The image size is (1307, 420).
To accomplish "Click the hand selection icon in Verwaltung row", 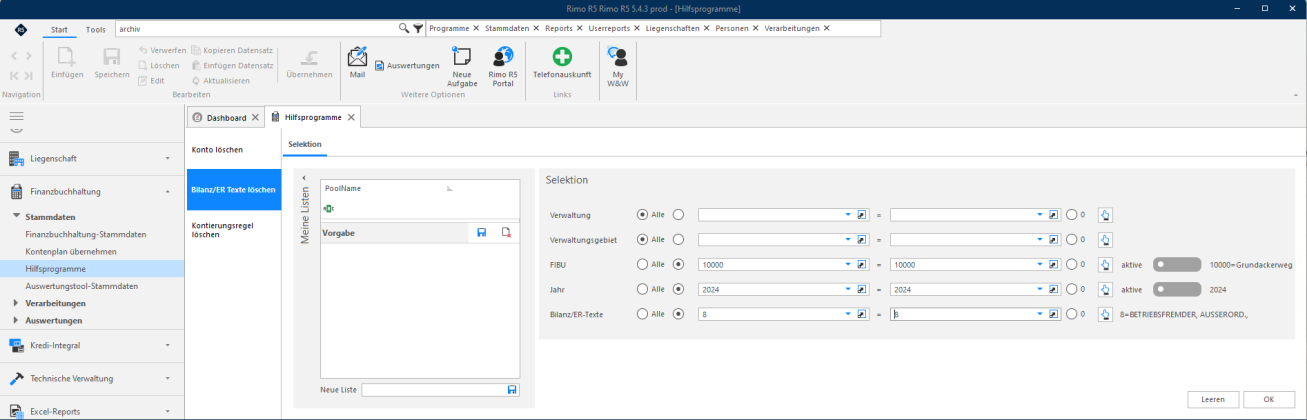I will pos(1105,214).
